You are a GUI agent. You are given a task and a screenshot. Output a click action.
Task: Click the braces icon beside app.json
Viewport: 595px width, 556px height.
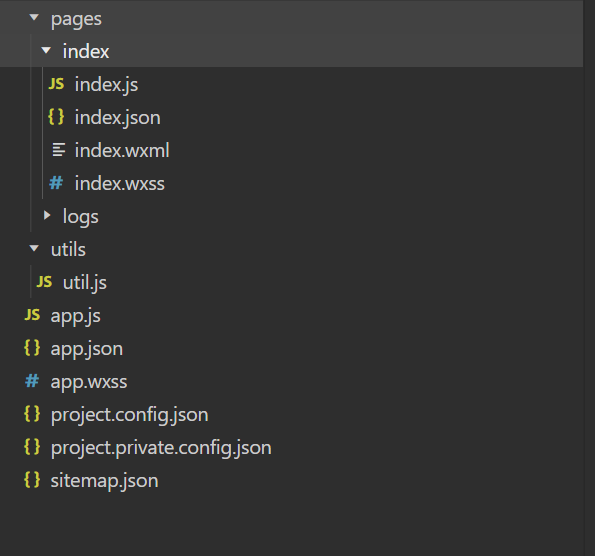[x=32, y=348]
